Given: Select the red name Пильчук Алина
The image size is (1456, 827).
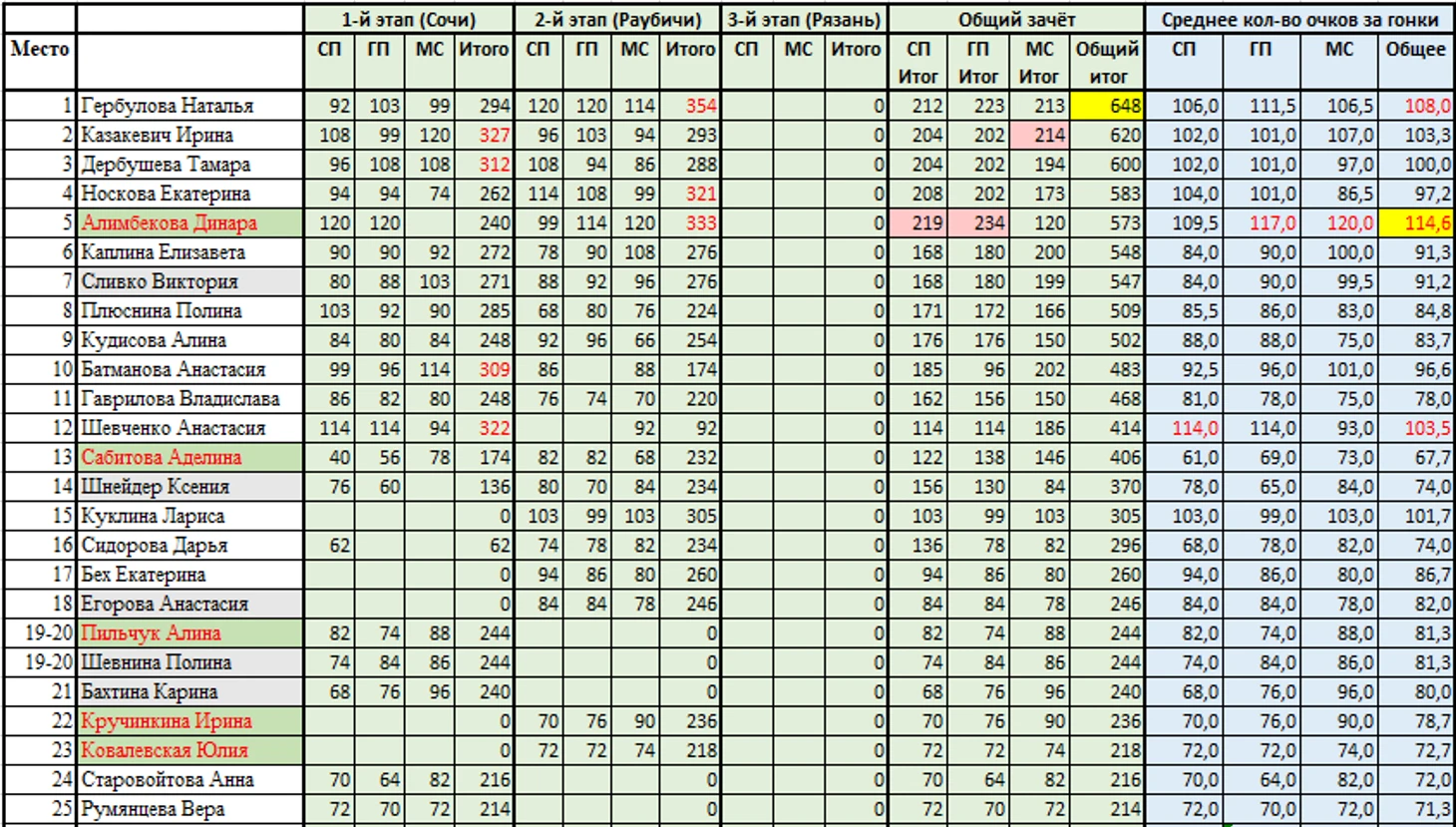Looking at the screenshot, I should pyautogui.click(x=189, y=633).
